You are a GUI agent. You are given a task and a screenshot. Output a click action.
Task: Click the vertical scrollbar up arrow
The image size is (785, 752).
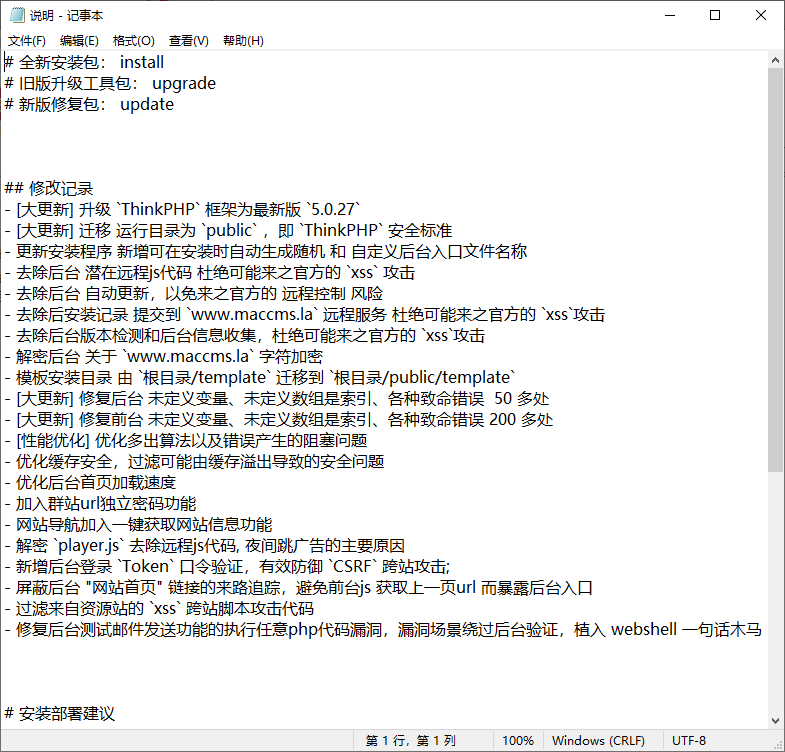[x=776, y=60]
